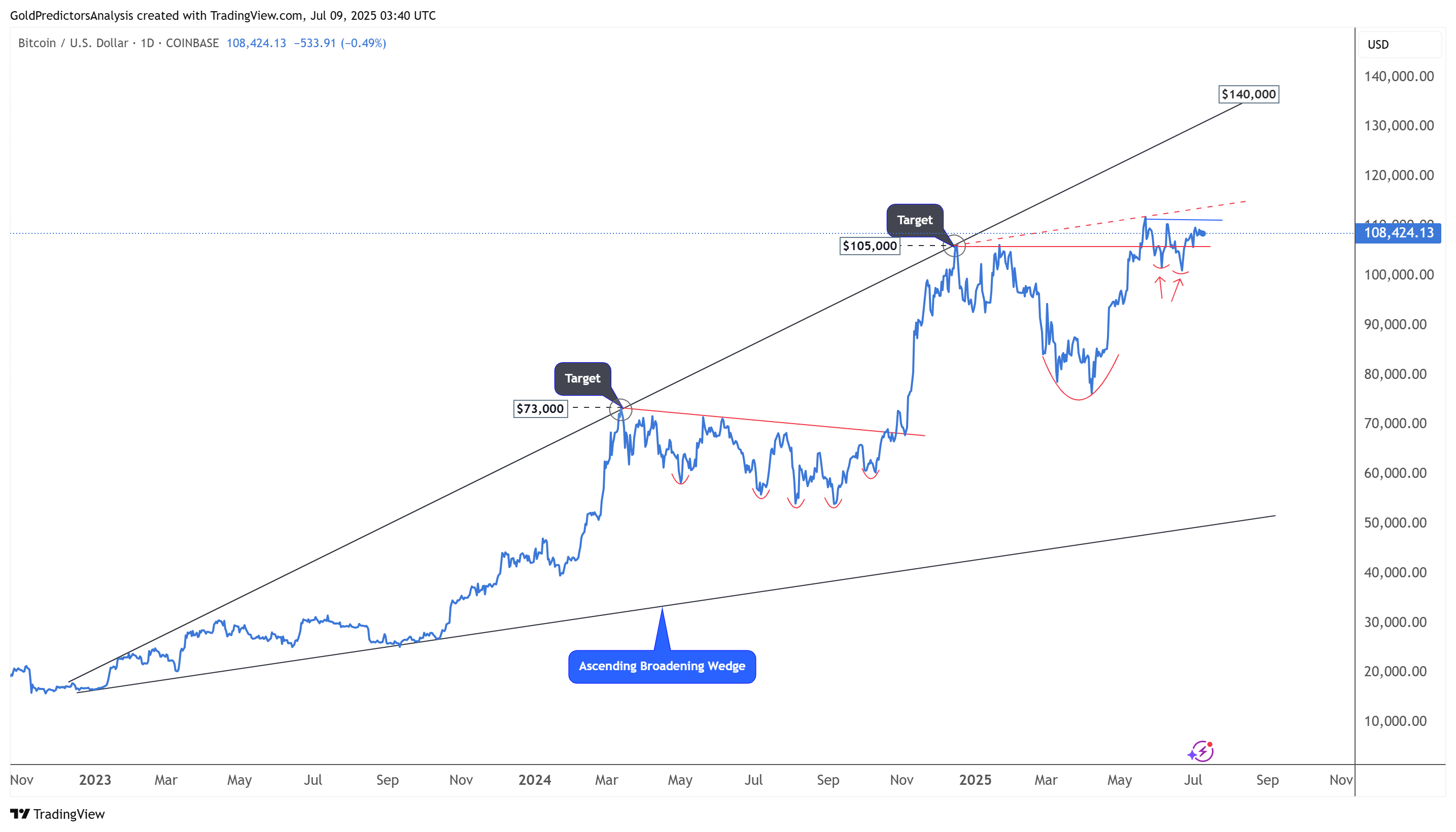Click the current price tag 108,424.13 on the axis

(1398, 233)
